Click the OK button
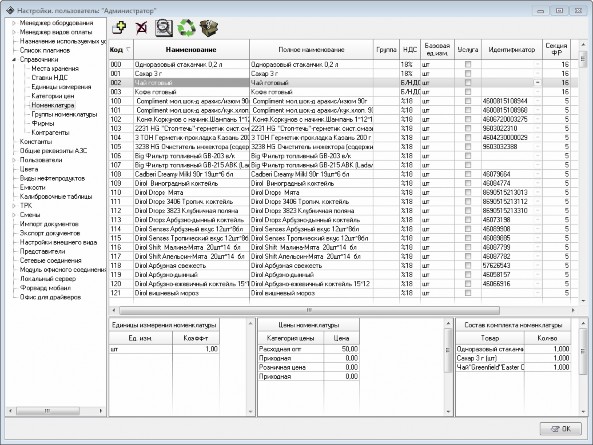 pyautogui.click(x=560, y=429)
